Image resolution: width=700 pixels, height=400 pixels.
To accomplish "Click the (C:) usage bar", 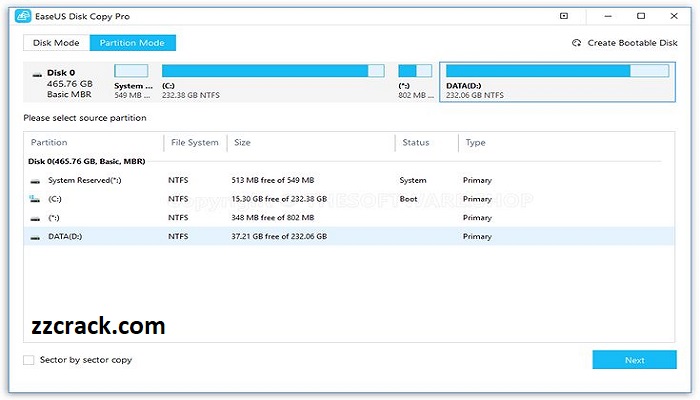I will coord(273,71).
